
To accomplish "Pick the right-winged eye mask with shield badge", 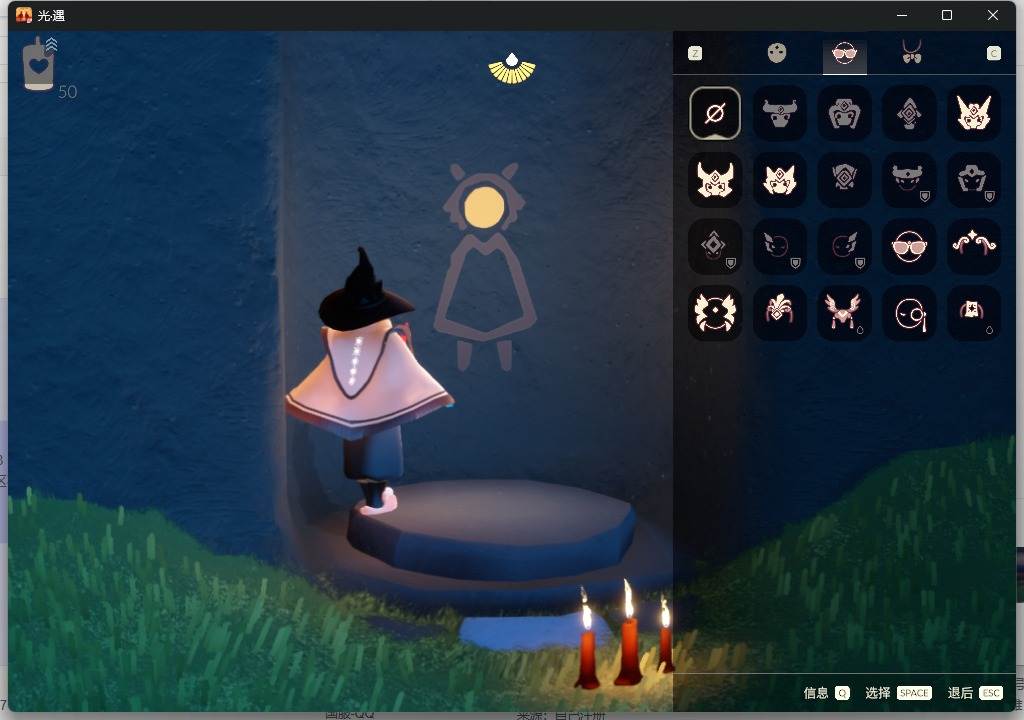I will [844, 246].
